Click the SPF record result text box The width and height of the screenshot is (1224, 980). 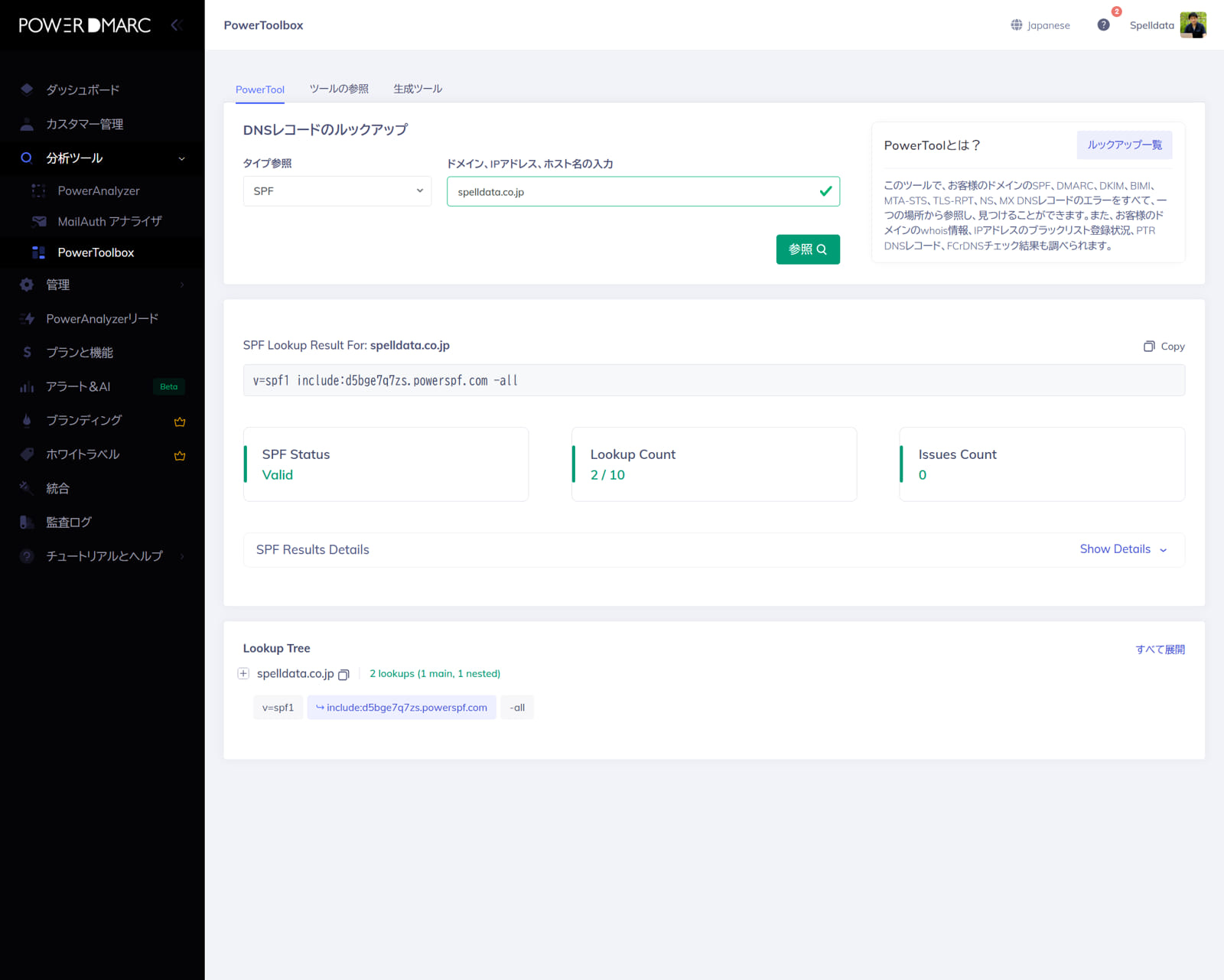(x=714, y=380)
